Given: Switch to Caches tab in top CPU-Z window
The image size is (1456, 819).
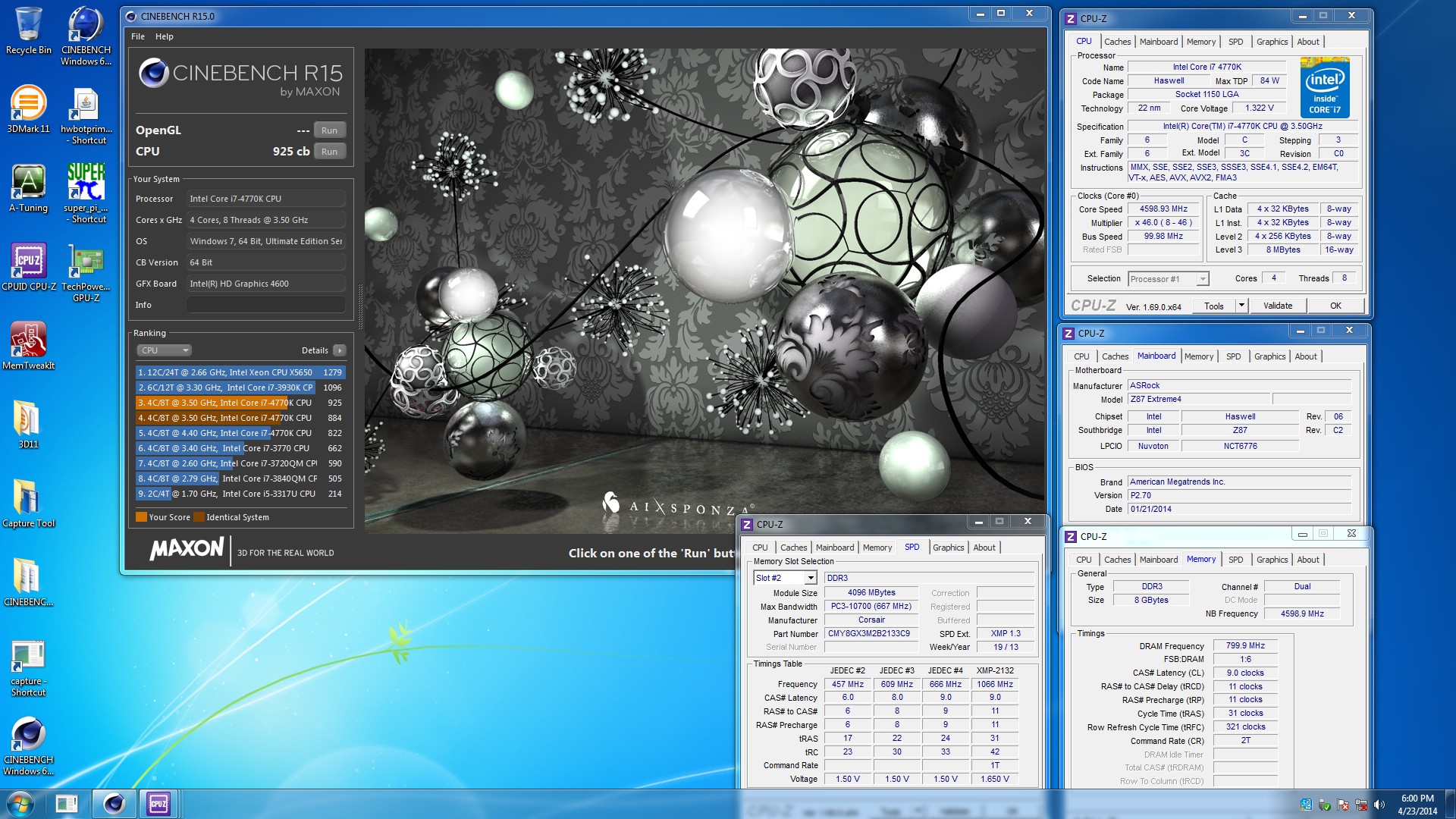Looking at the screenshot, I should click(x=1117, y=42).
